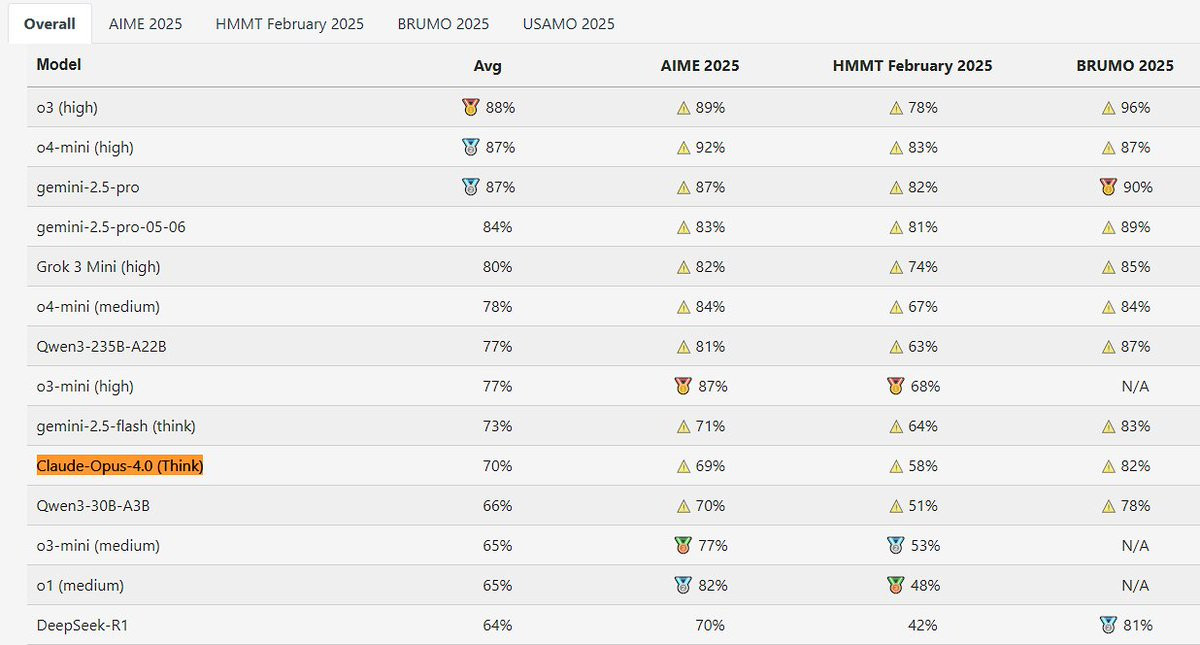Viewport: 1200px width, 645px height.
Task: Click the silver medal in DeepSeek-R1 BRUMO cell
Action: (x=1109, y=626)
